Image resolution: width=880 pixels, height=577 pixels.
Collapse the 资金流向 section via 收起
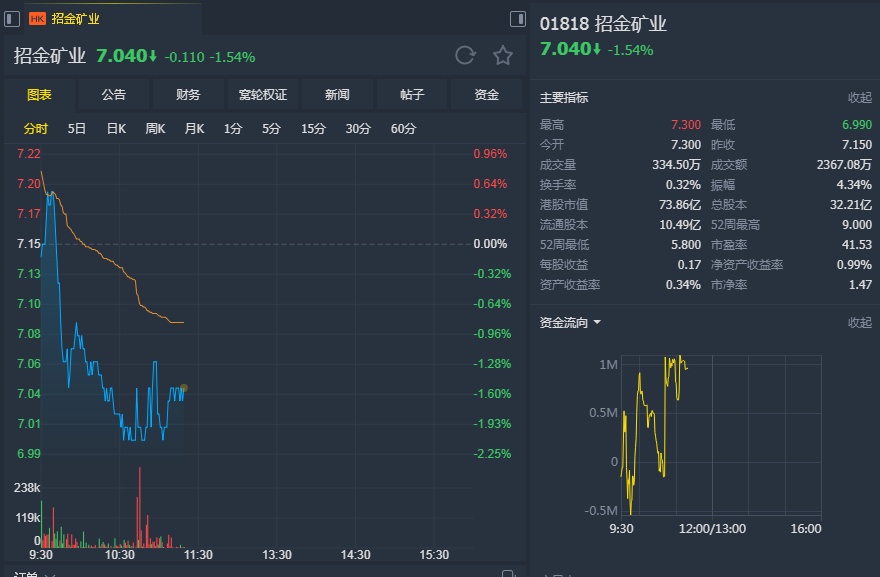tap(859, 323)
